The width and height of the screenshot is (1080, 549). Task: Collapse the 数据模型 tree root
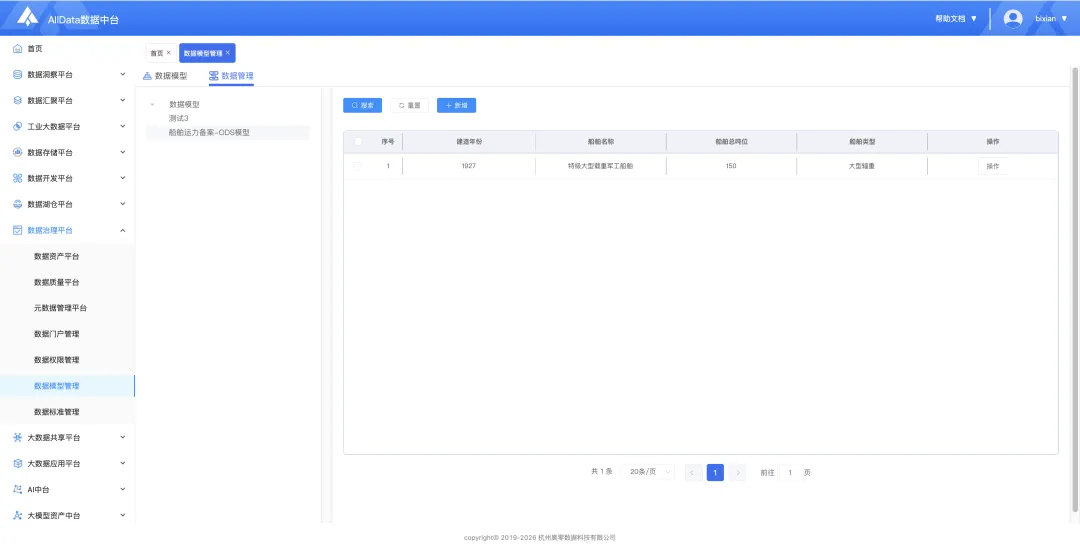click(152, 105)
